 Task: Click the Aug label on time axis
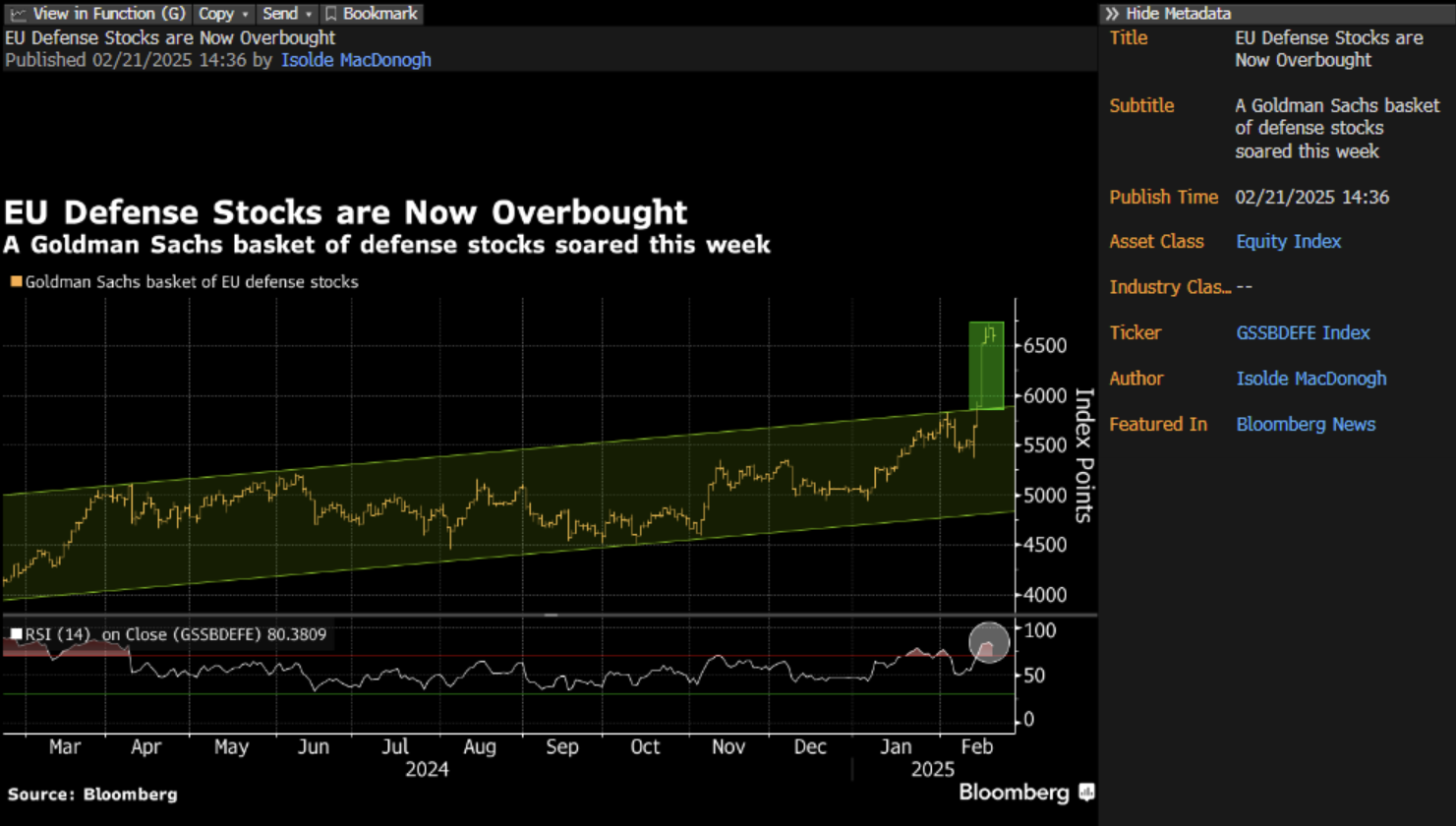coord(479,747)
